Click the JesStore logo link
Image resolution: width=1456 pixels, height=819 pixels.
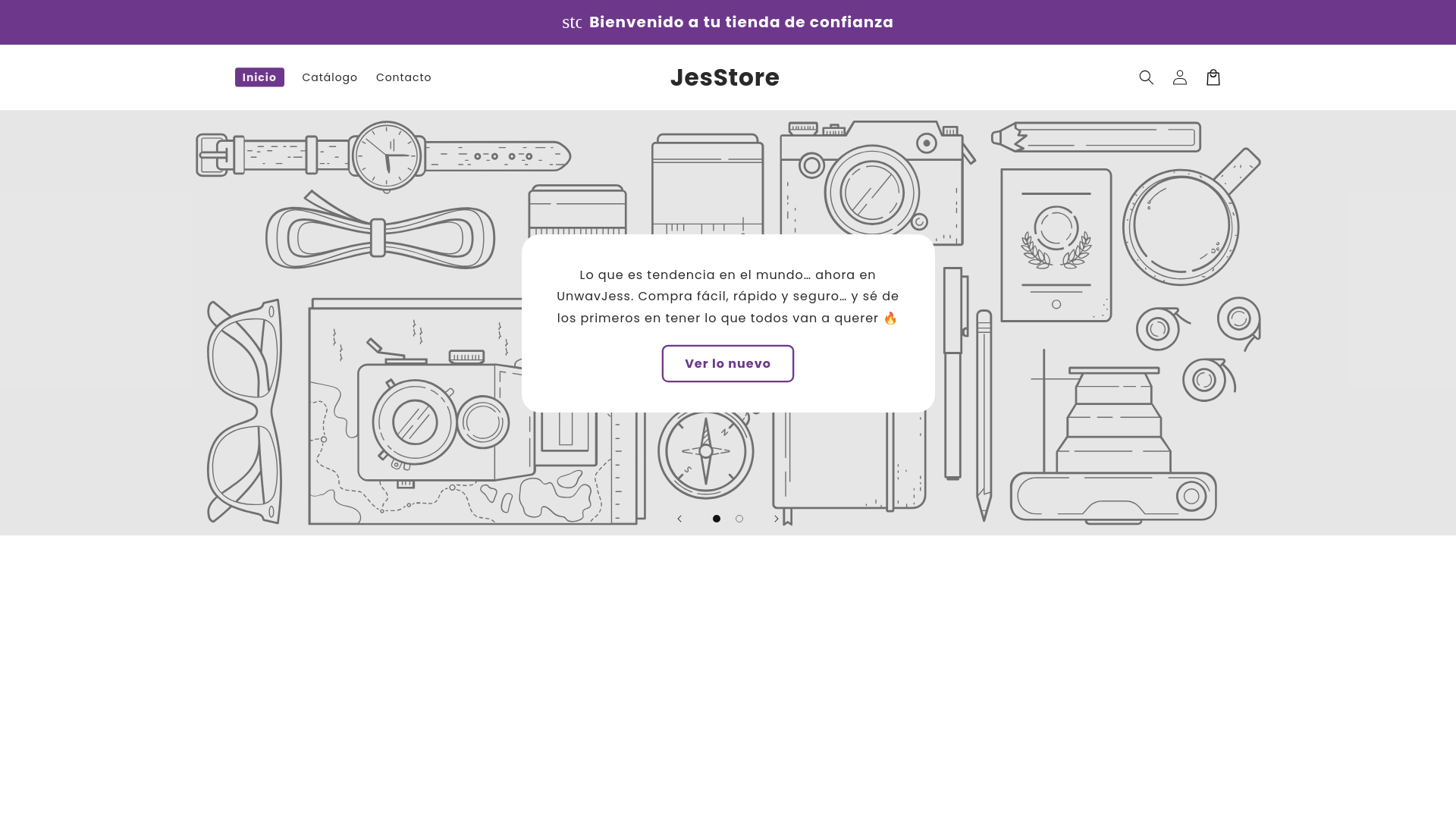[x=724, y=77]
